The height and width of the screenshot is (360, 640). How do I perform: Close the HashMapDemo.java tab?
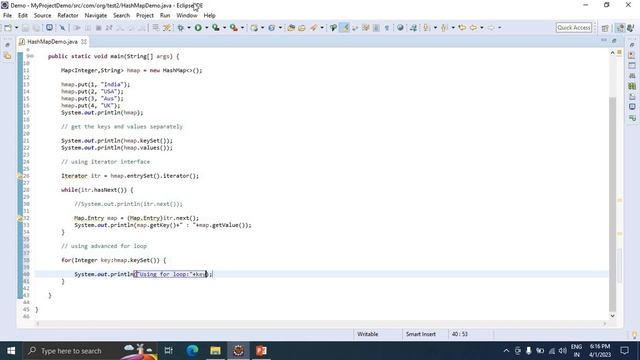(84, 42)
